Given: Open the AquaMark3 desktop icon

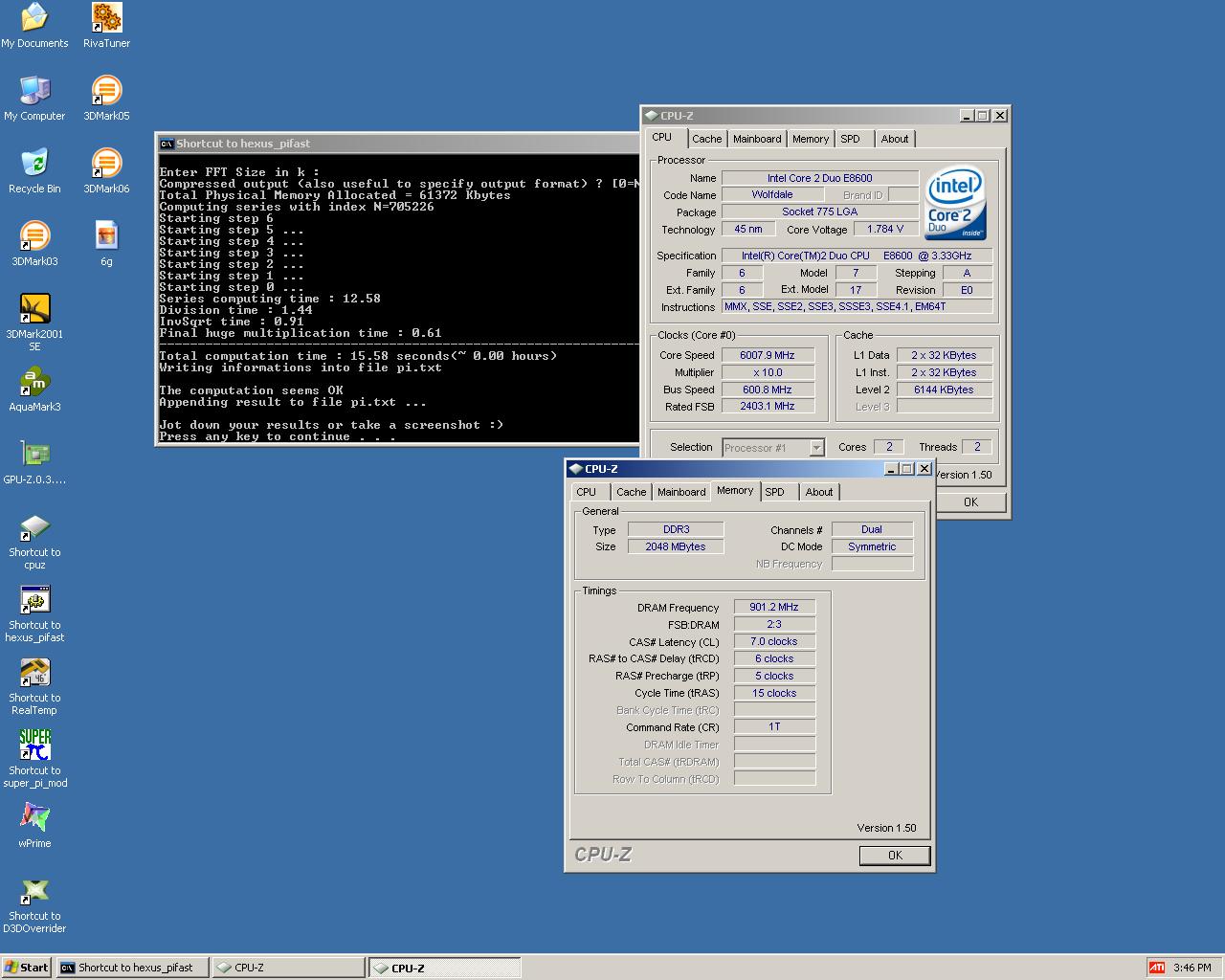Looking at the screenshot, I should point(34,390).
